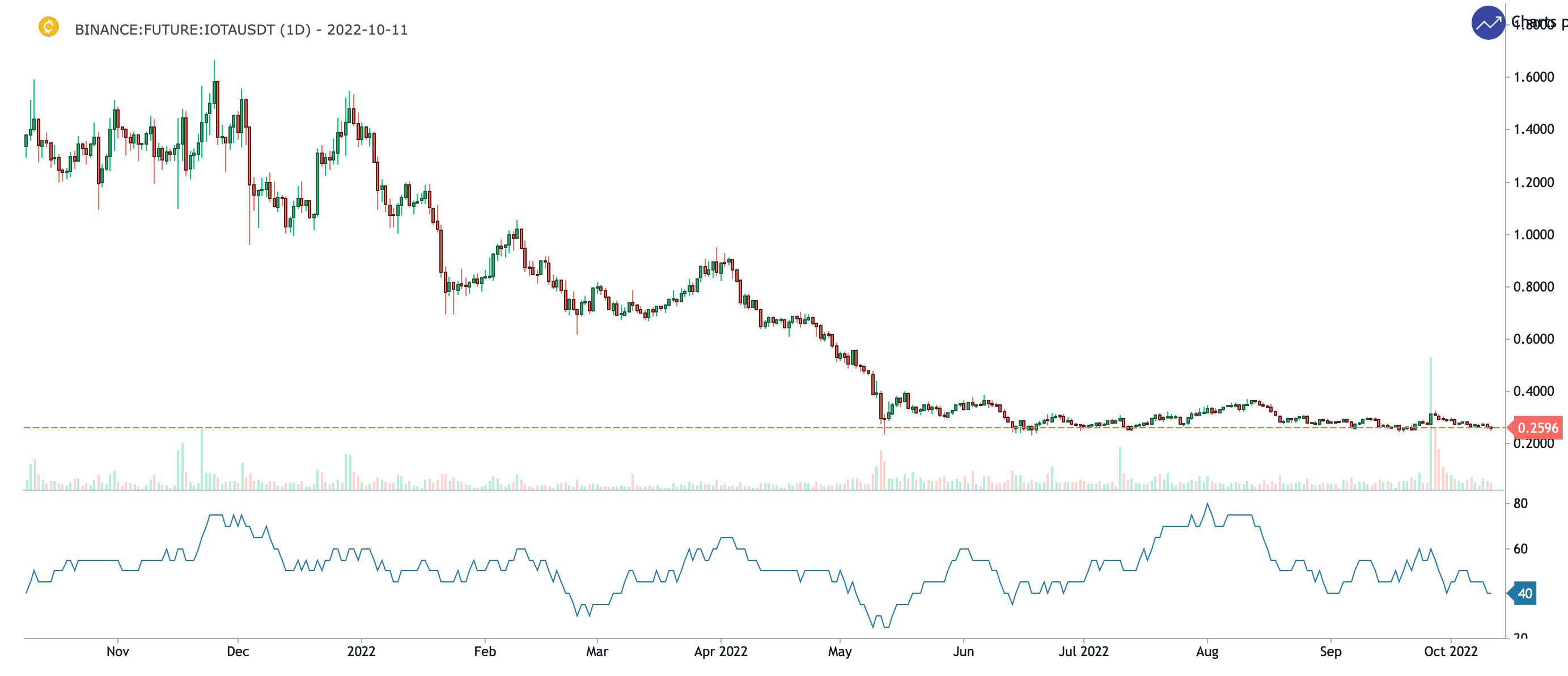
Task: Click the 0.6000 price axis label
Action: [x=1533, y=339]
